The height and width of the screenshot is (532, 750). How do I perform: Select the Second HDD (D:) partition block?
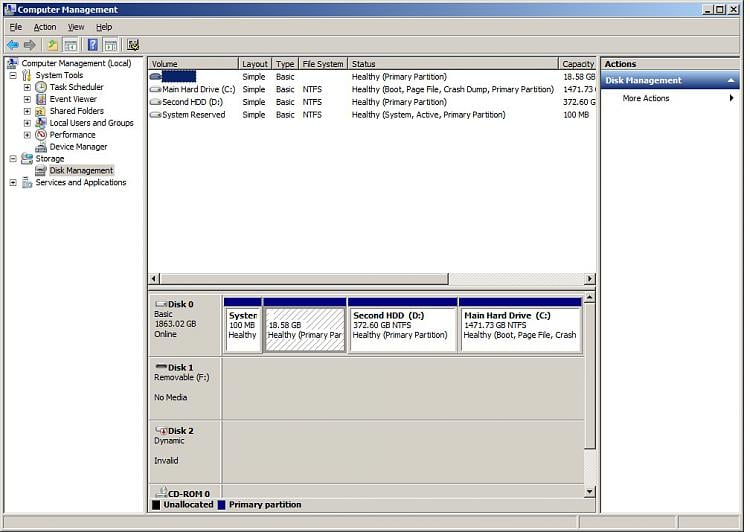pos(403,325)
